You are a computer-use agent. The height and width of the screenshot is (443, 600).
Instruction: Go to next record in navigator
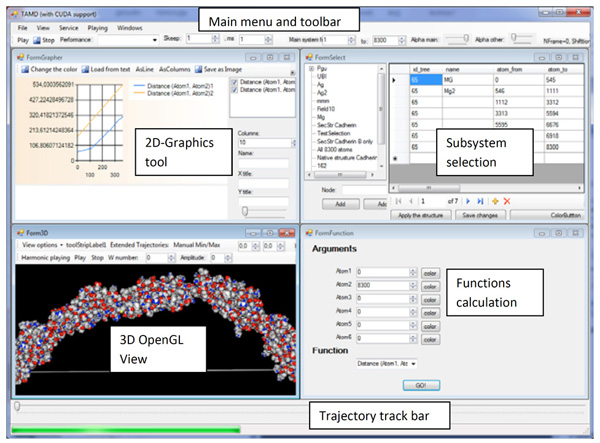pyautogui.click(x=468, y=201)
